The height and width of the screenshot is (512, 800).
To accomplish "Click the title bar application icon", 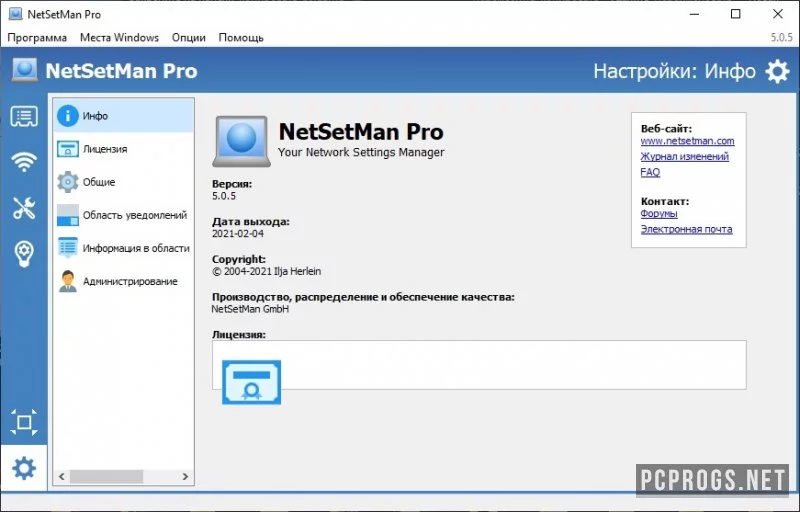I will (15, 14).
